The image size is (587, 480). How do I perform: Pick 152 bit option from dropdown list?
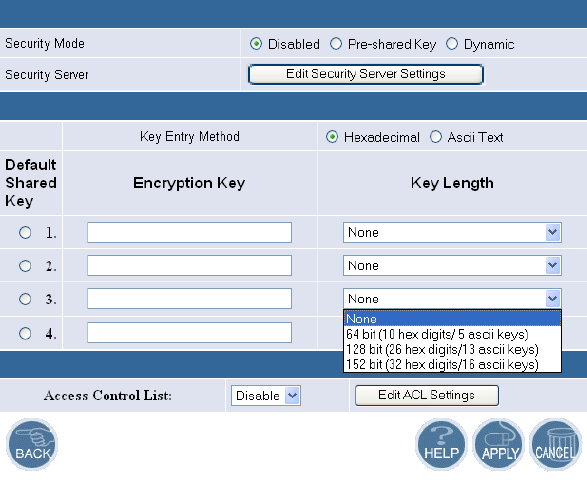coord(452,364)
